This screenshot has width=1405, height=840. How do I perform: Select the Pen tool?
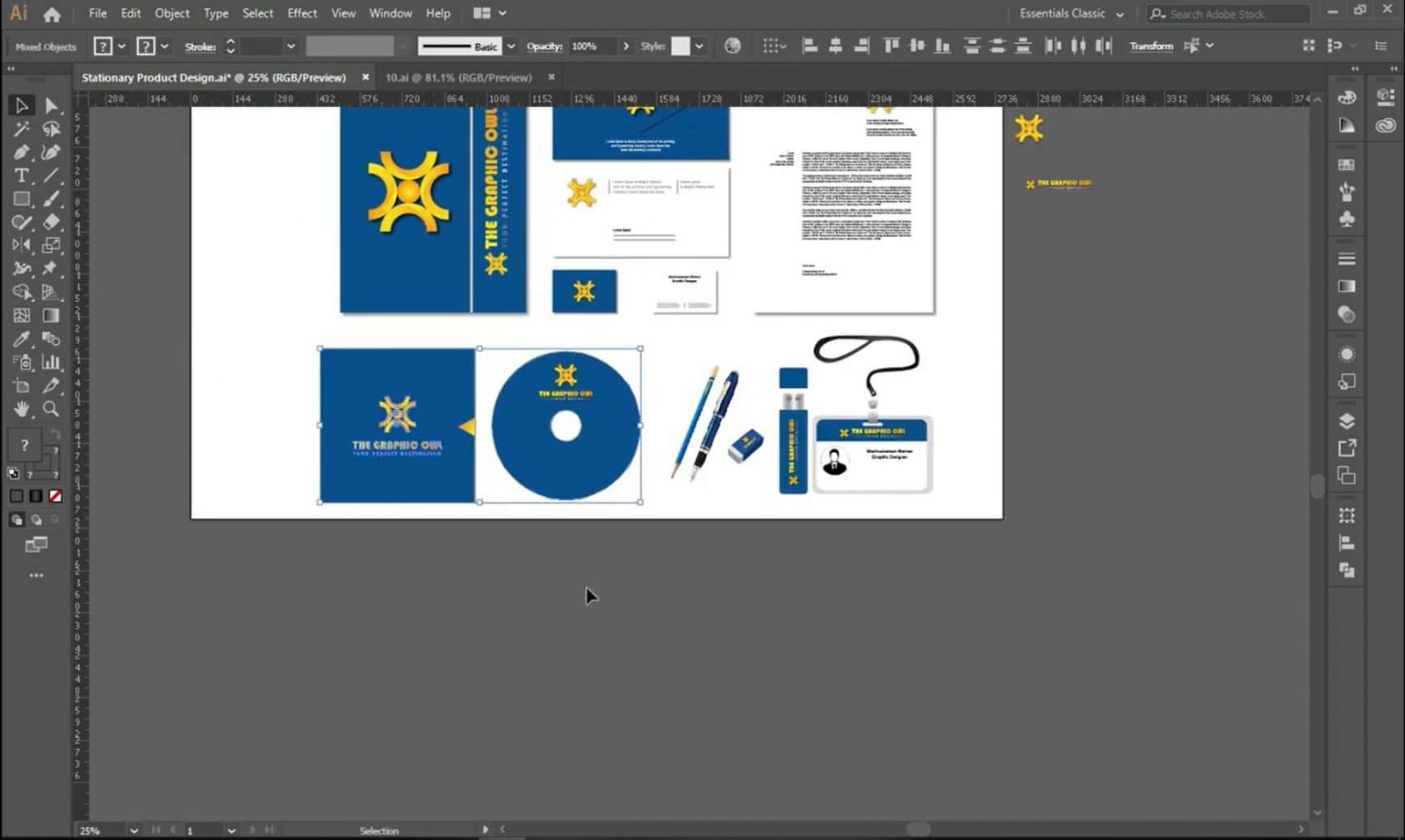(x=21, y=153)
